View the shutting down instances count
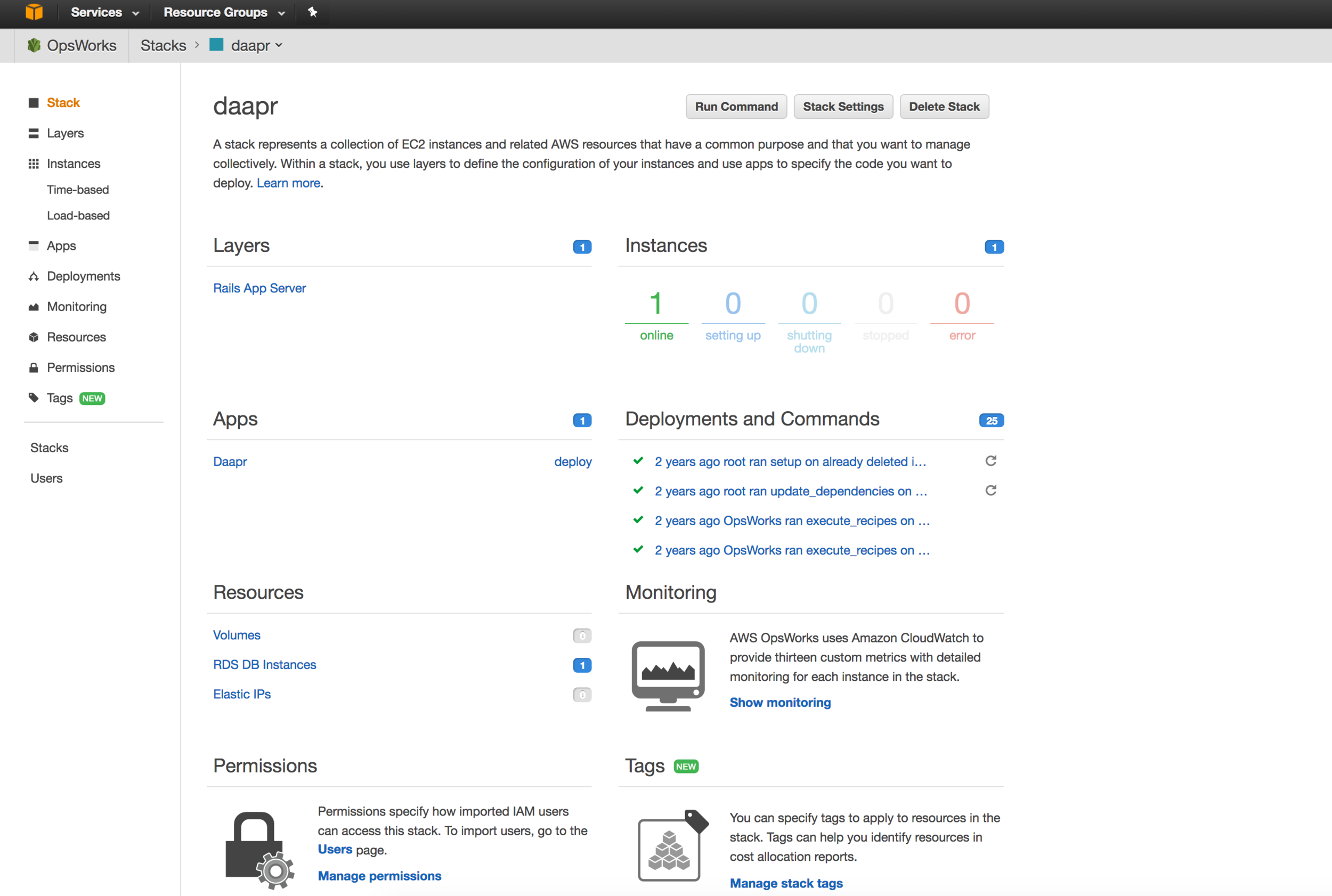1332x896 pixels. point(809,321)
